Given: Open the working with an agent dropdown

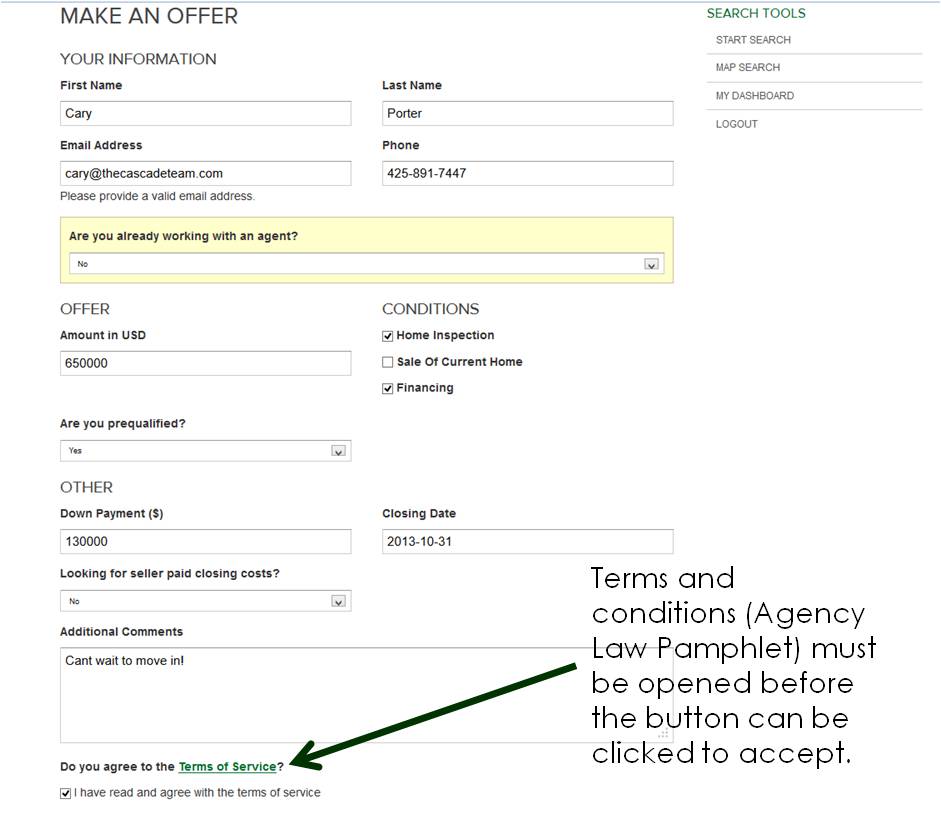Looking at the screenshot, I should [x=366, y=264].
